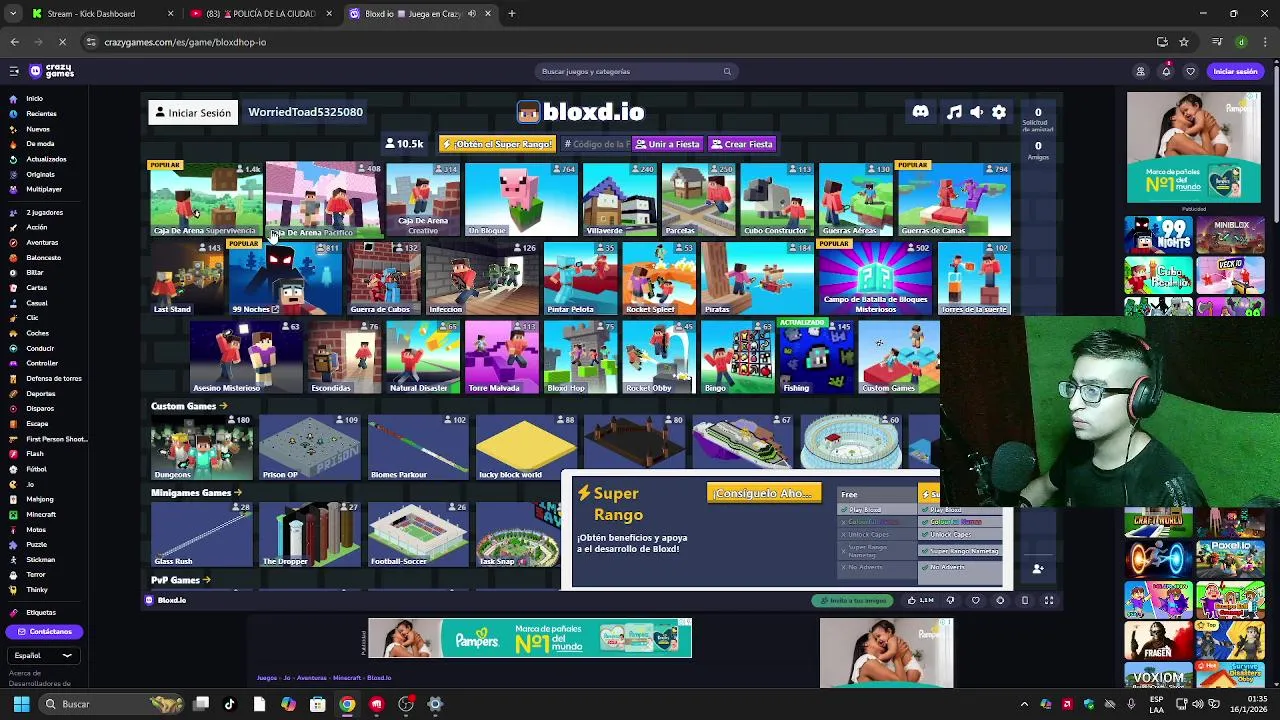Viewport: 1280px width, 720px height.
Task: Click the add friend icon at game's right edge
Action: (x=1038, y=569)
